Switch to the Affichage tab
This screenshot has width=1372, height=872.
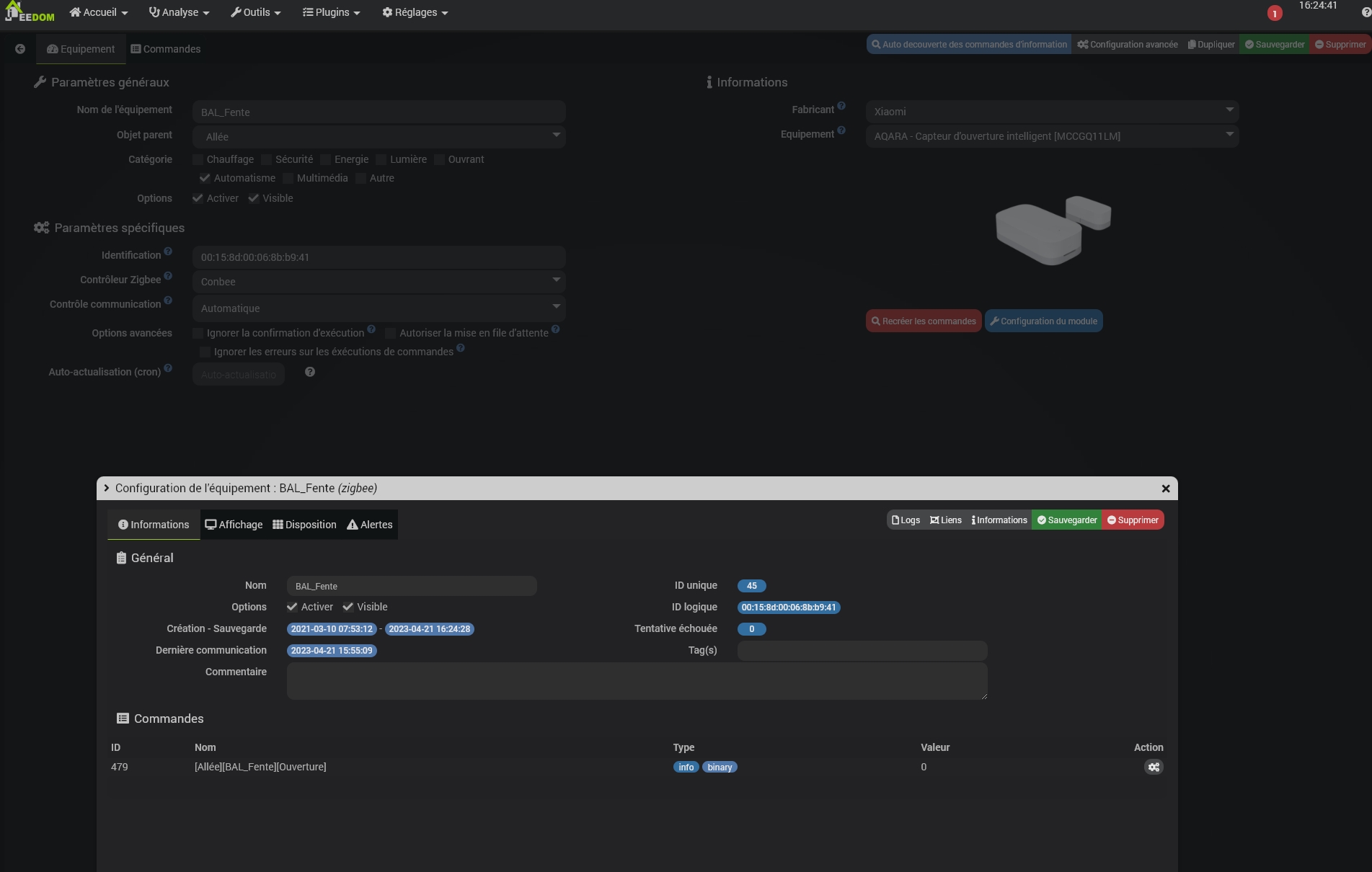pos(234,525)
